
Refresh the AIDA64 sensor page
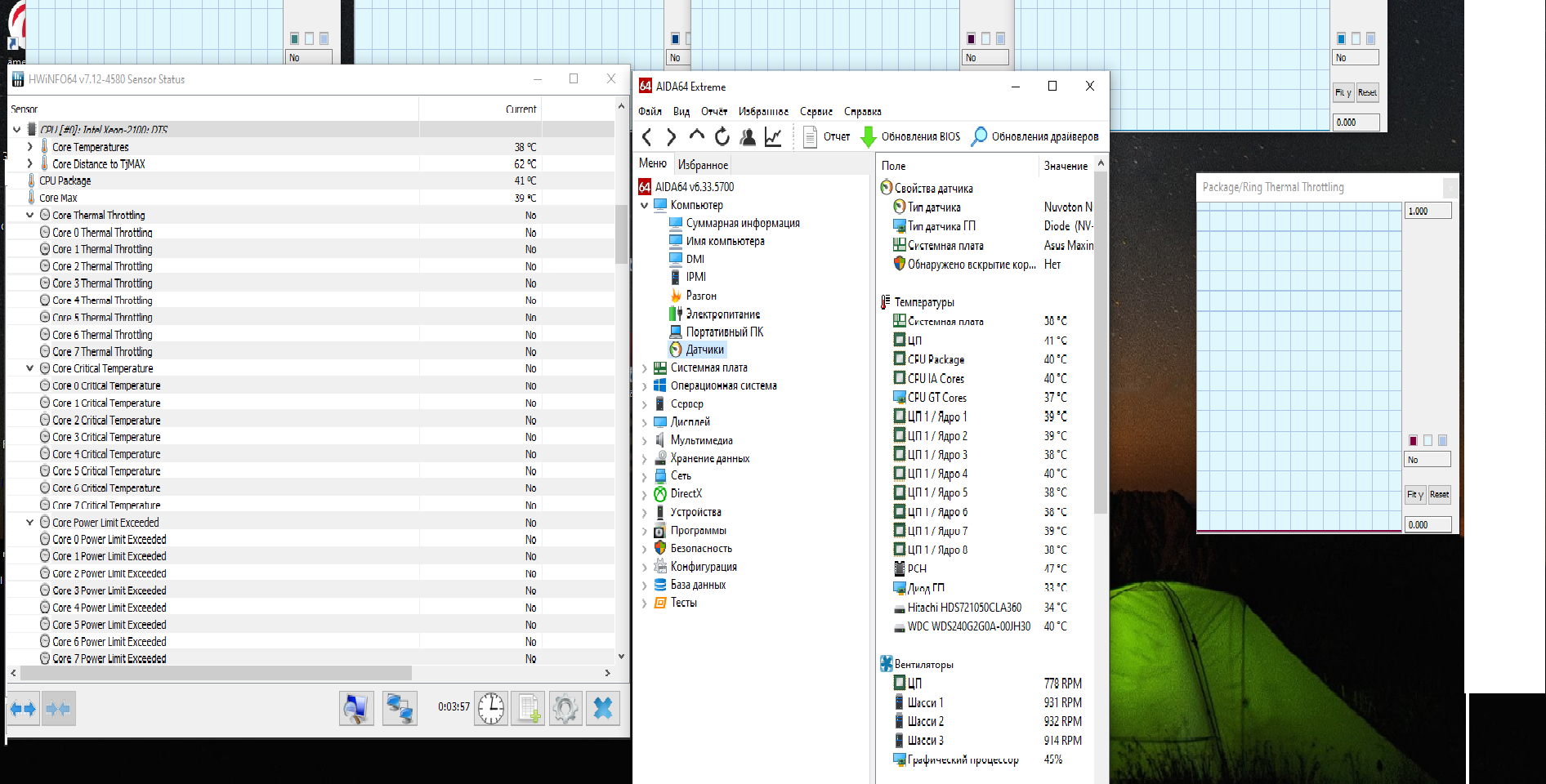click(x=722, y=136)
